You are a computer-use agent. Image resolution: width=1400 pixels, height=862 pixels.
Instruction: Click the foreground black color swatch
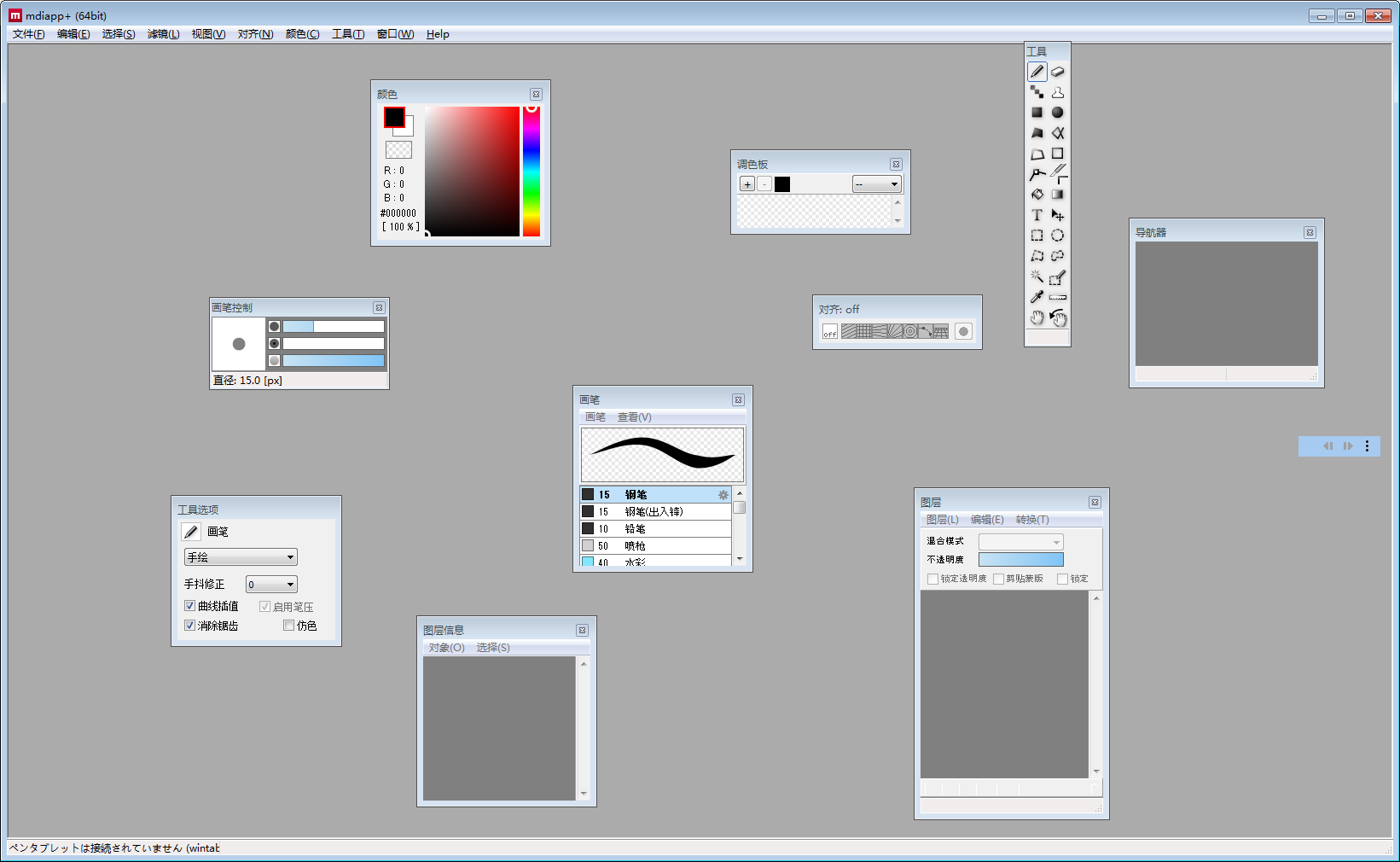click(x=394, y=117)
